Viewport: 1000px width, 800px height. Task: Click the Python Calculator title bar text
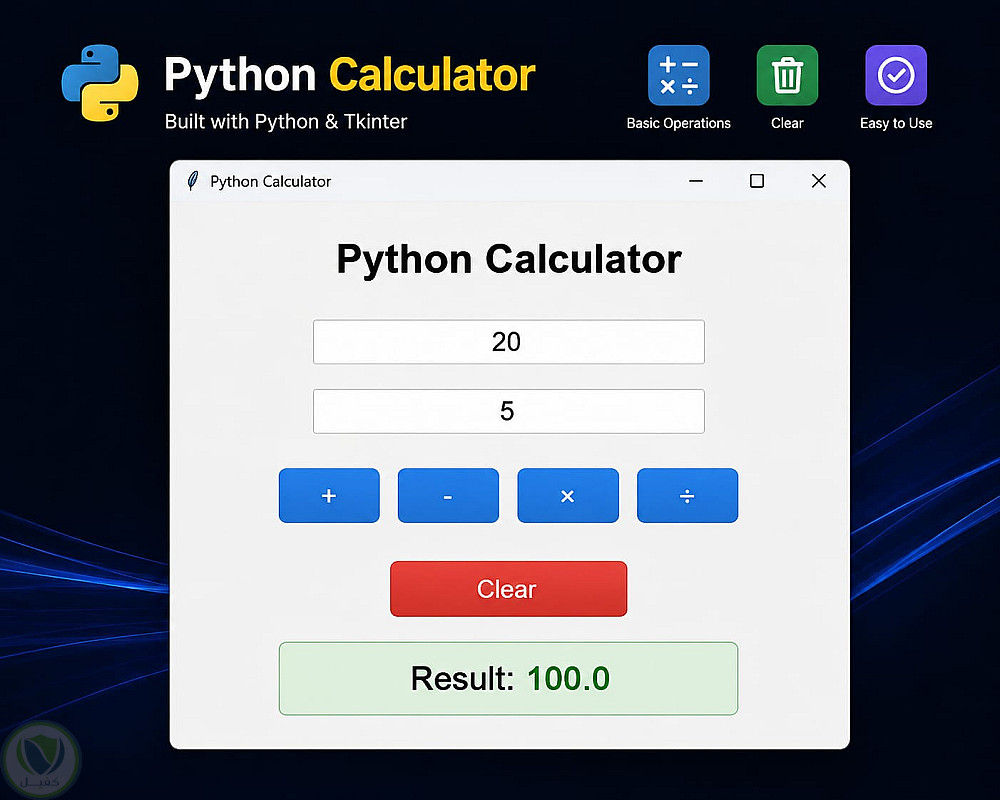270,182
